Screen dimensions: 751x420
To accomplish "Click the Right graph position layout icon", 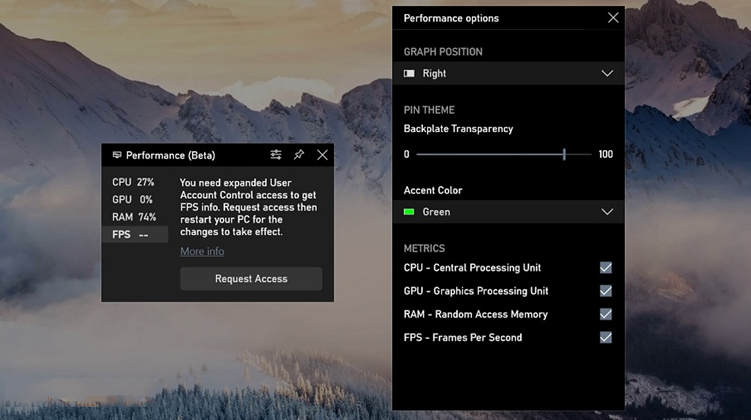I will click(x=409, y=74).
